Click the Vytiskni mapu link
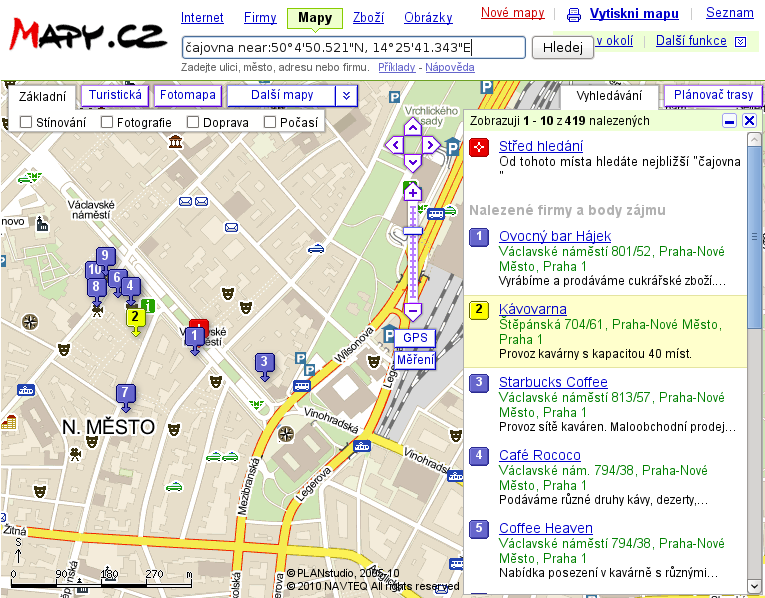 634,14
